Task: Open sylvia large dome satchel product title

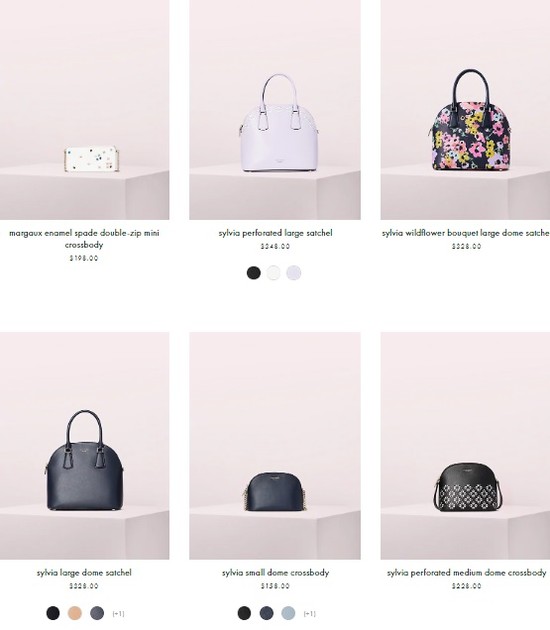Action: coord(84,573)
